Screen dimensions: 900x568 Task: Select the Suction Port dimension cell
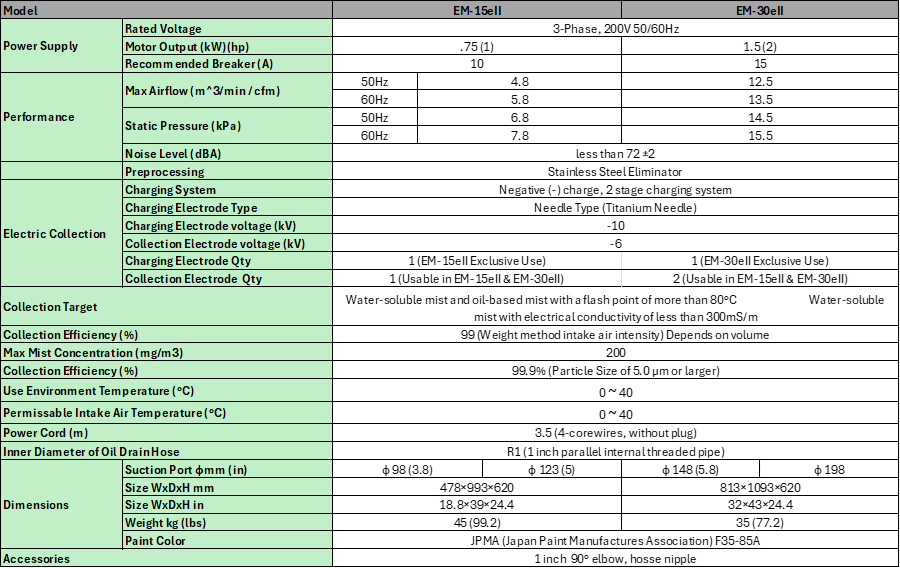coord(227,470)
